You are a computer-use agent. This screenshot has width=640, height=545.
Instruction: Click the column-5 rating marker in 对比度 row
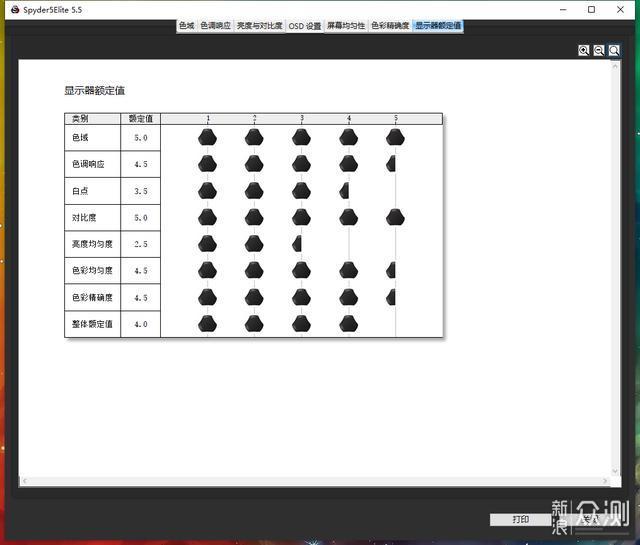(395, 217)
